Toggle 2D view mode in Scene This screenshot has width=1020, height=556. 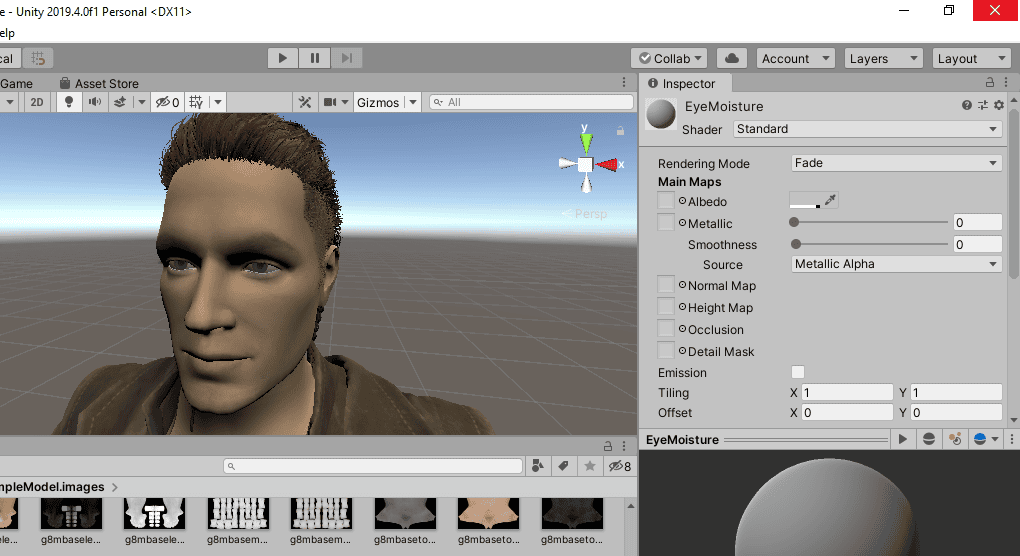click(x=37, y=102)
